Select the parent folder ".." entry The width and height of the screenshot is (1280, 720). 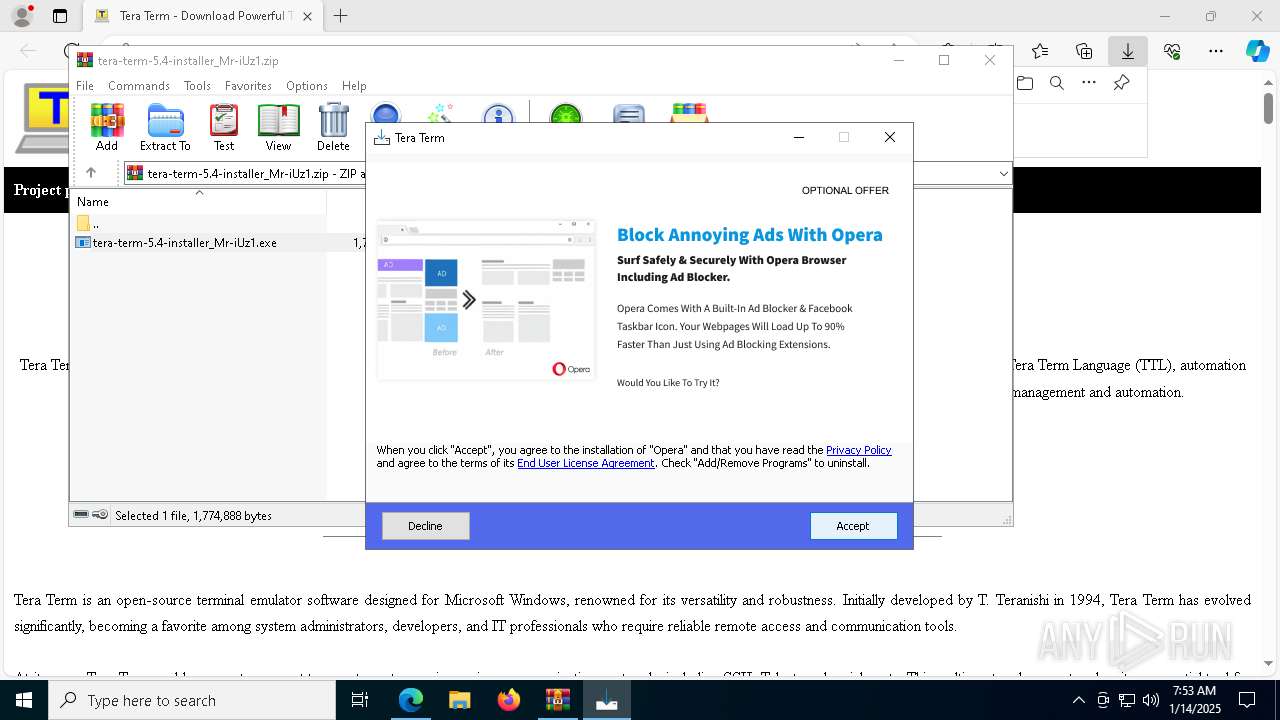88,223
